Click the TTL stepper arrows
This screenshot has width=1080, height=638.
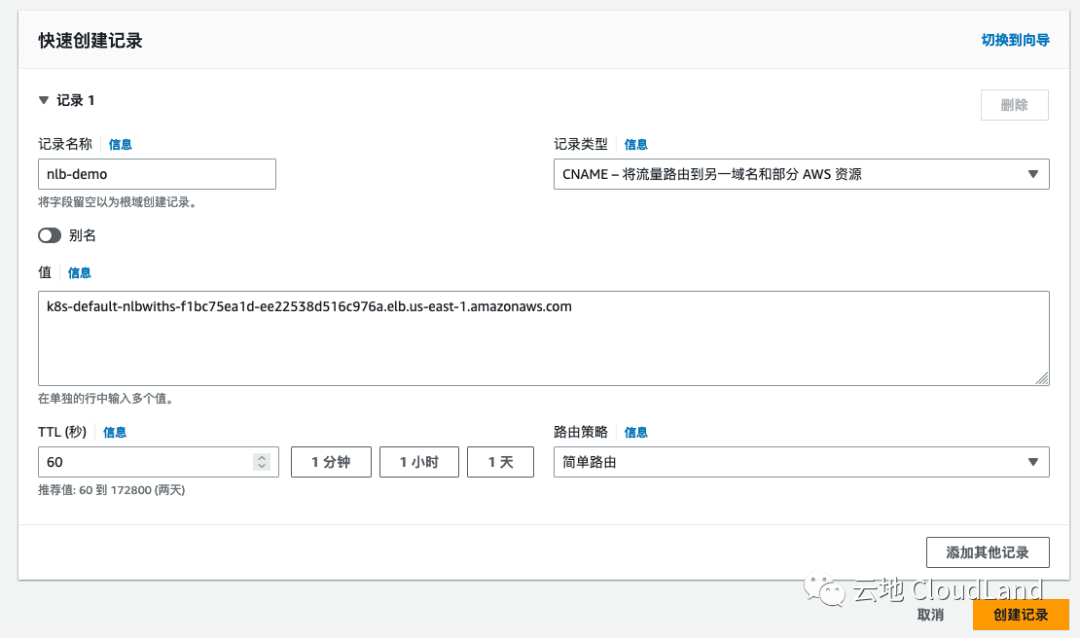[262, 462]
